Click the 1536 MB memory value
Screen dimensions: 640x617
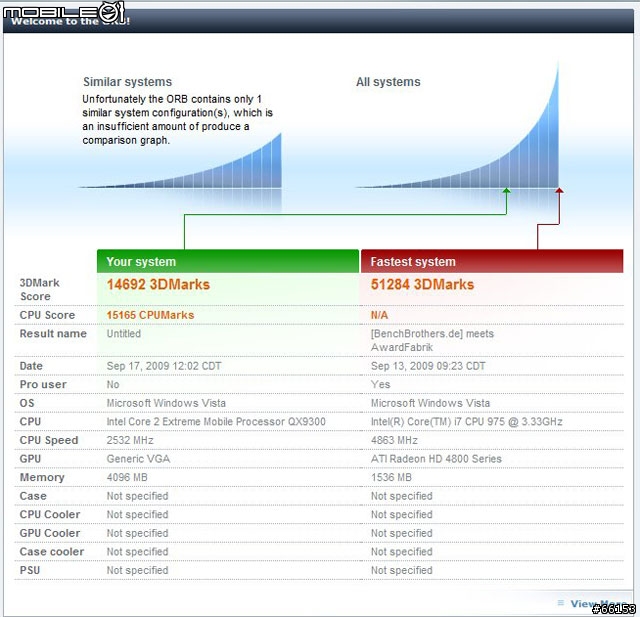tap(391, 477)
